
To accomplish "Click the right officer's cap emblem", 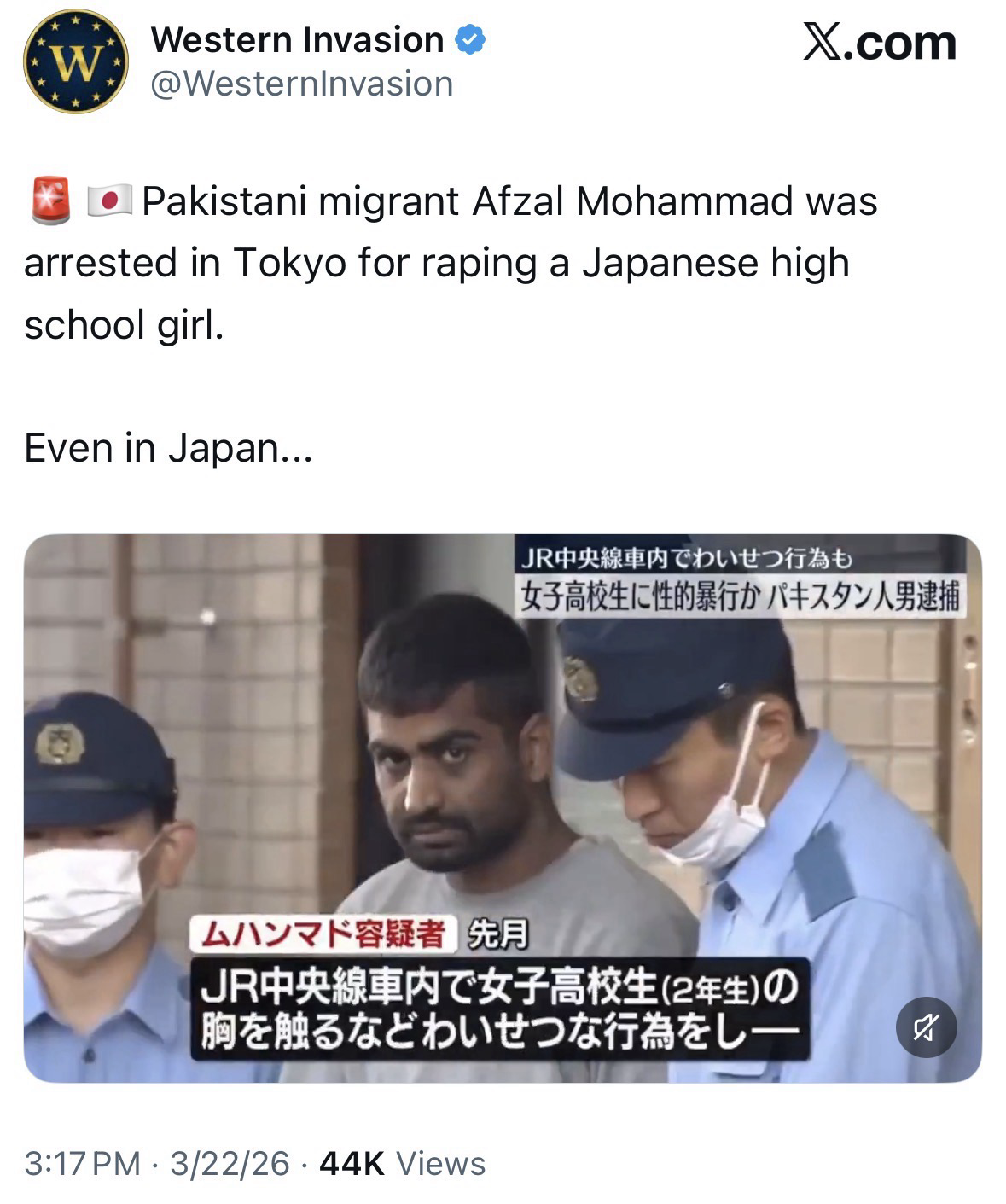I will (580, 679).
